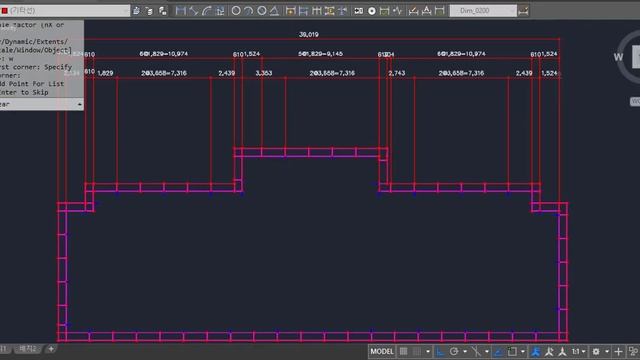Screen dimensions: 640x360
Task: Click the Dimension Space tool
Action: [x=329, y=11]
